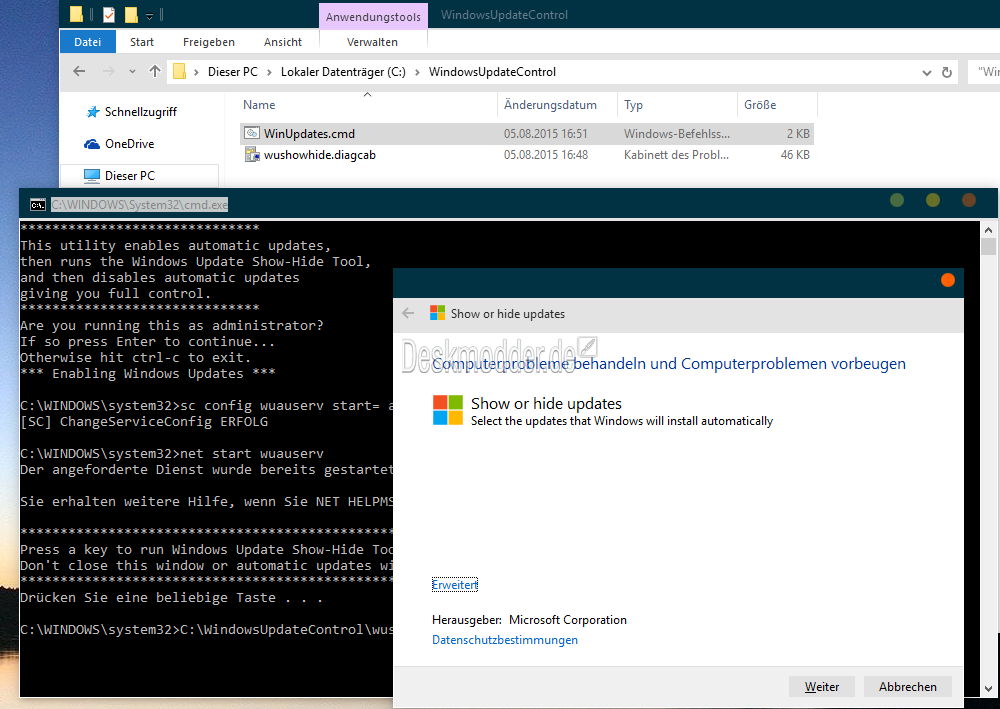This screenshot has width=1000, height=709.
Task: Select Lokaler Datenträger (C:) breadcrumb
Action: coord(343,72)
